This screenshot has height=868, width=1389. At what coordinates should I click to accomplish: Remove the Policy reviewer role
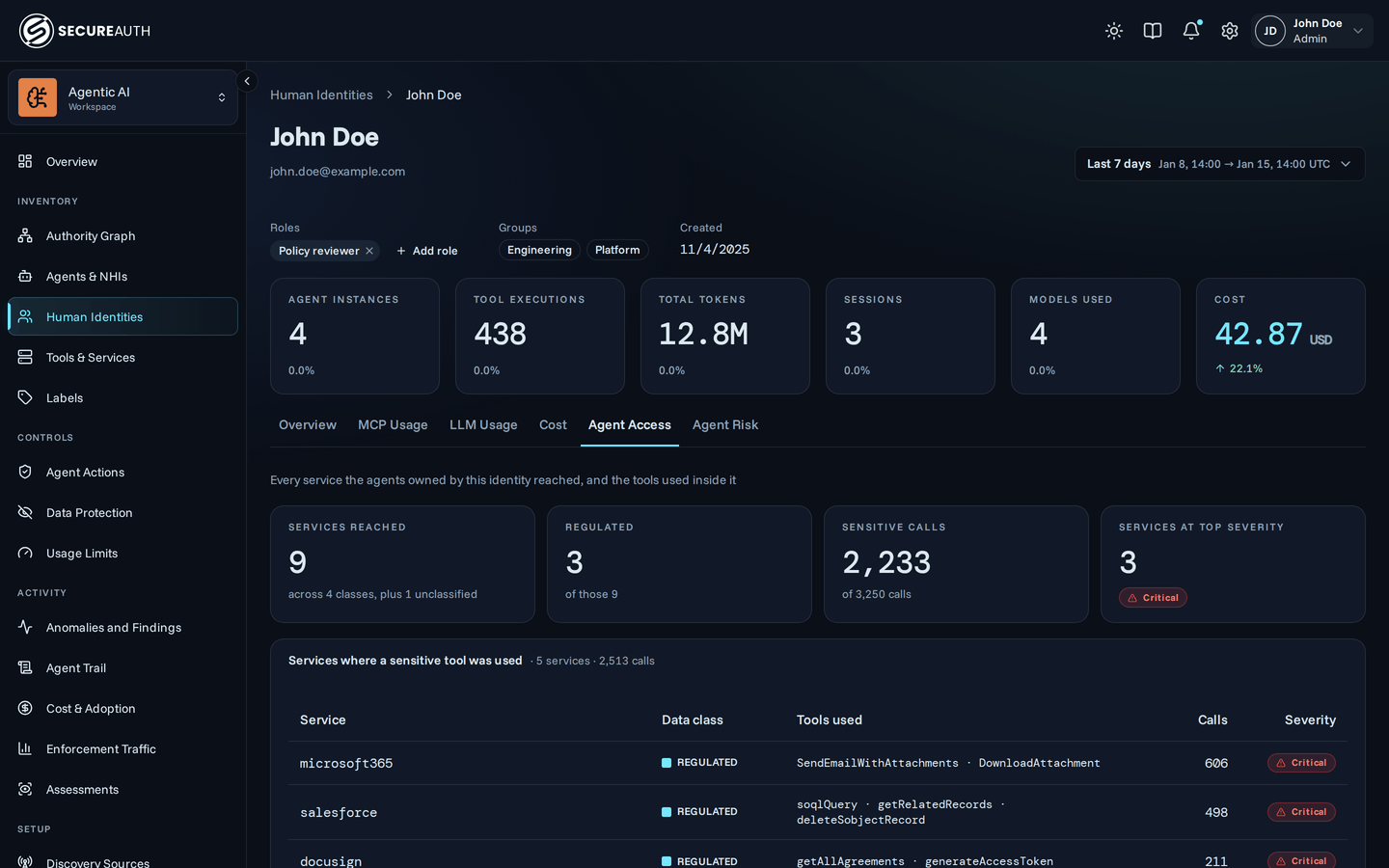click(369, 251)
